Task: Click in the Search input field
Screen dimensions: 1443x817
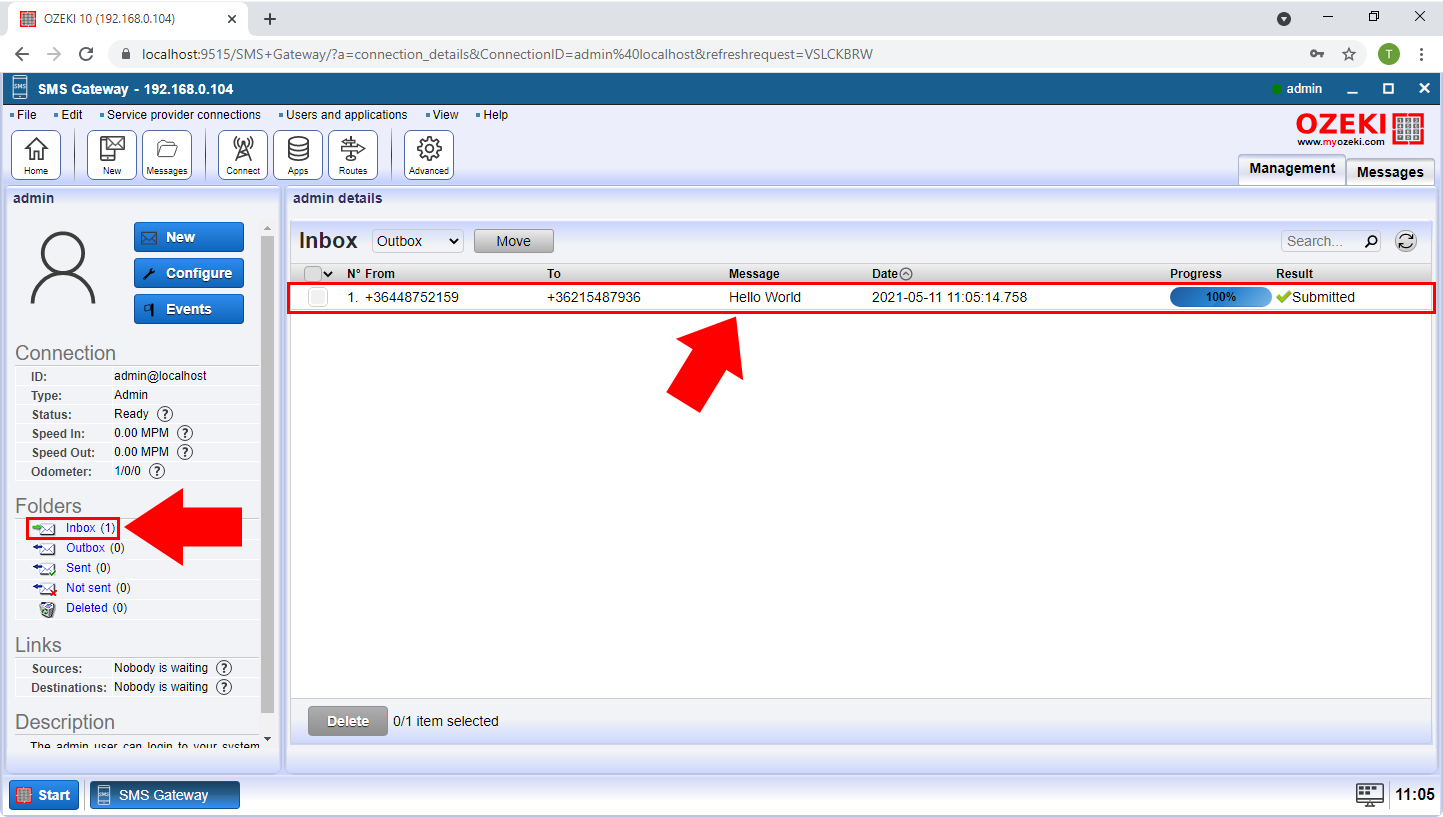Action: click(x=1322, y=241)
